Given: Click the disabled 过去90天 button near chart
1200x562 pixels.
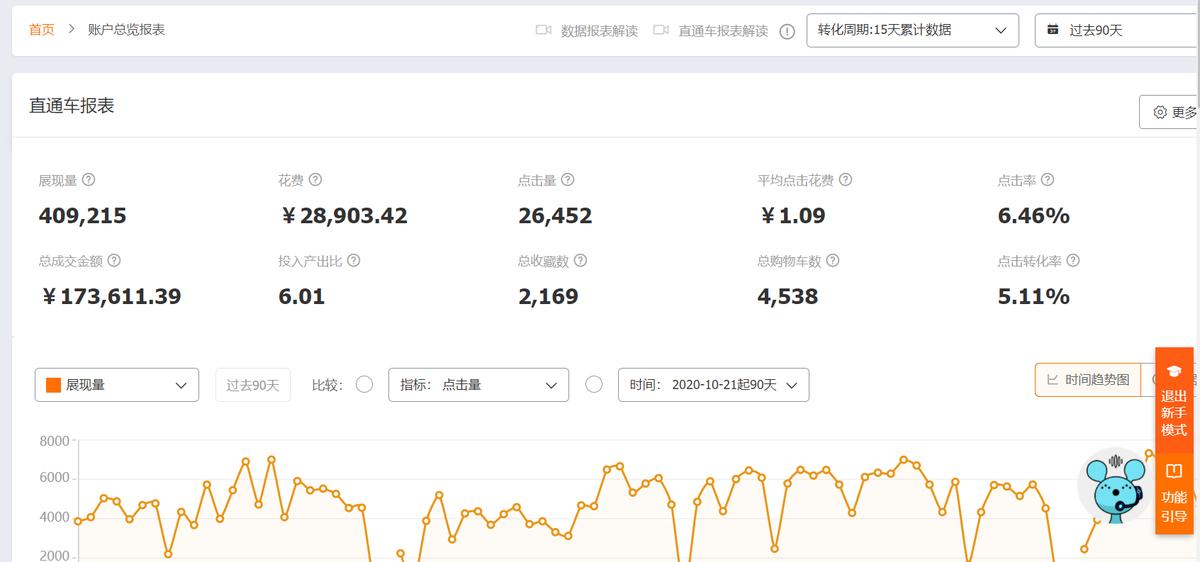Looking at the screenshot, I should point(253,385).
